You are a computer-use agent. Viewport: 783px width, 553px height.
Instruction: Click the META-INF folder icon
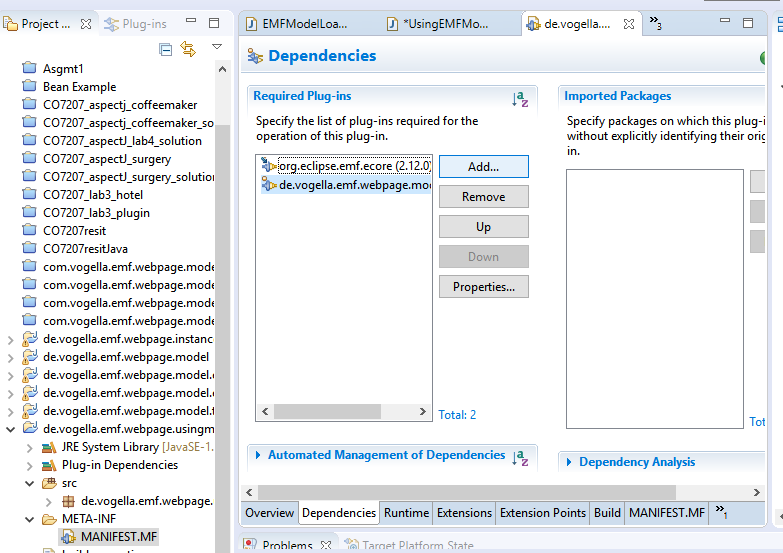(49, 520)
